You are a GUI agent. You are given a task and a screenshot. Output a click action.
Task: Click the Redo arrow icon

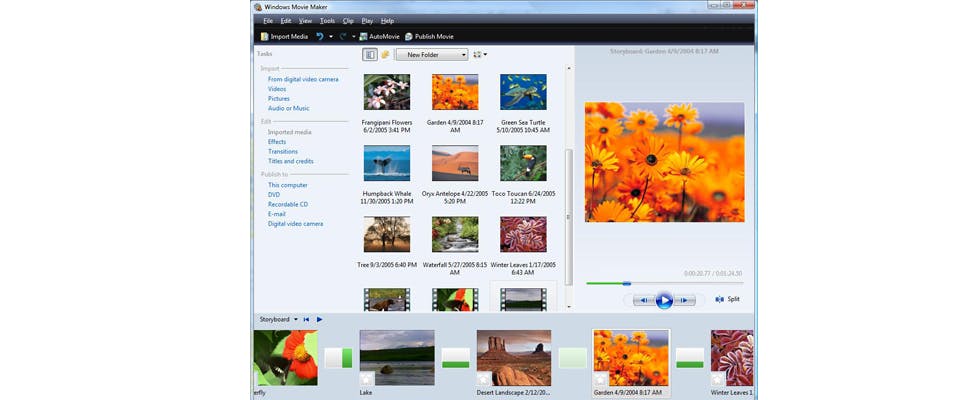click(343, 36)
